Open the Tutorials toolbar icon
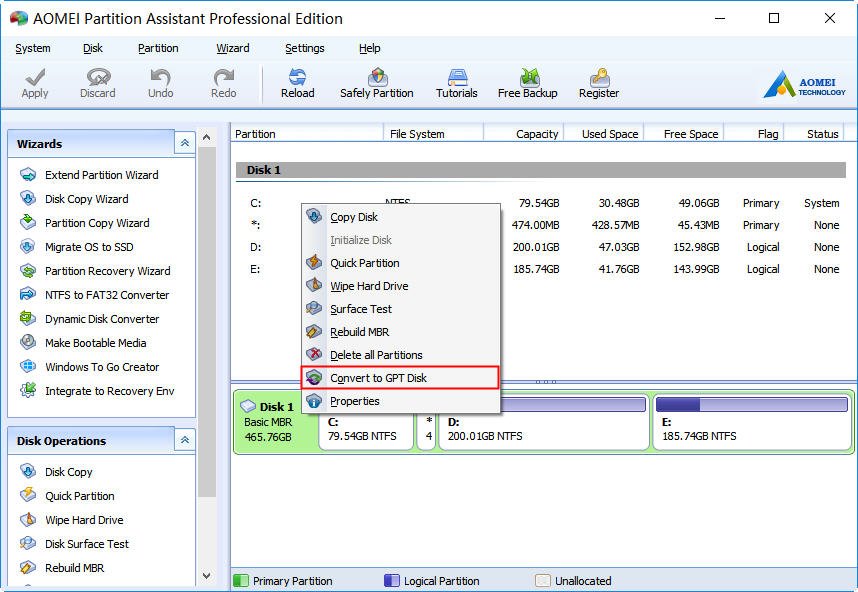The height and width of the screenshot is (592, 858). 457,77
